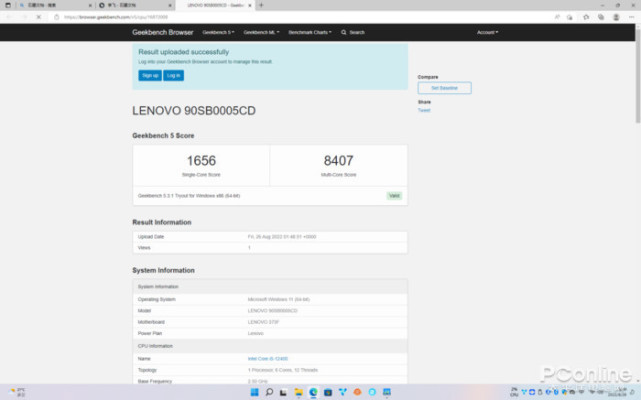This screenshot has height=400, width=641.
Task: Select the LENOVO 90SB0005CD tab
Action: [x=213, y=5]
